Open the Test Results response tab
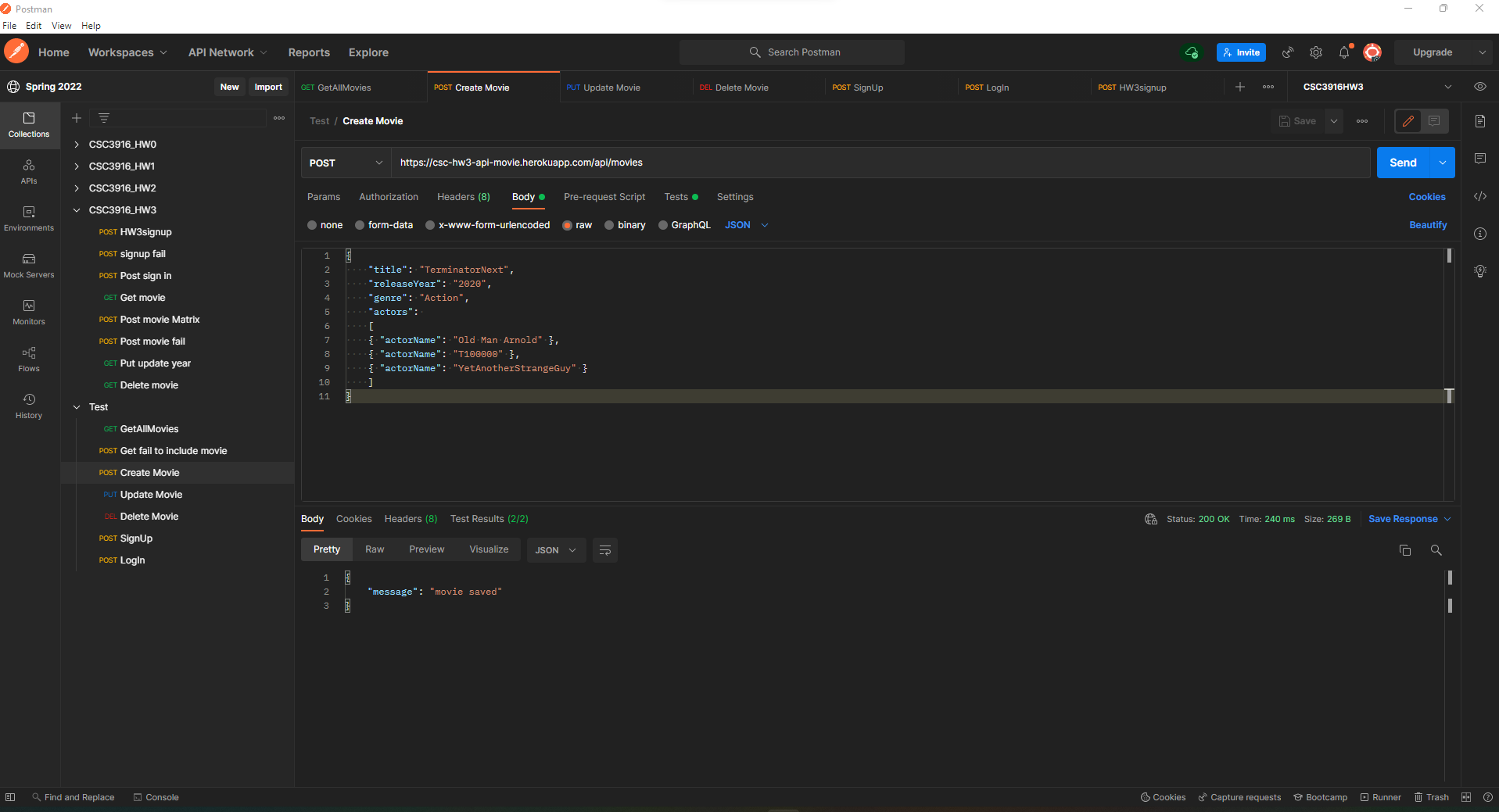 click(490, 519)
